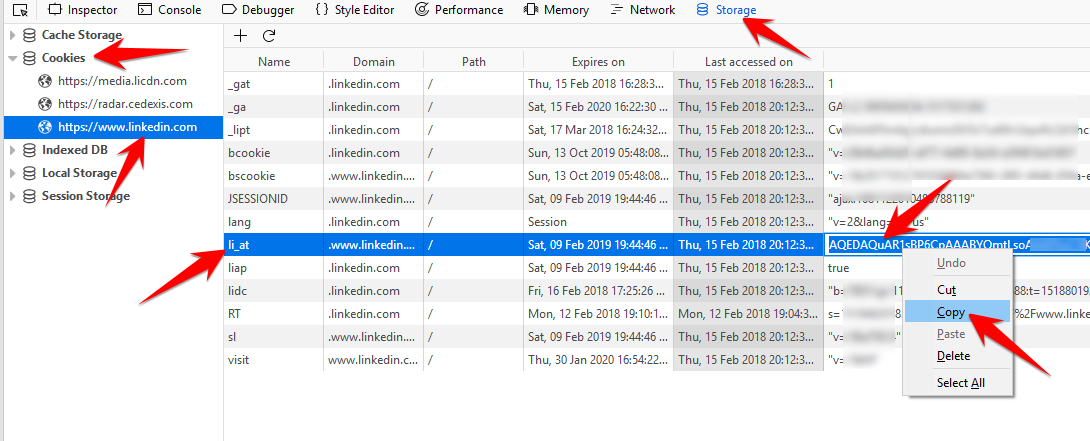The width and height of the screenshot is (1090, 441).
Task: Select the _lipt cookie name
Action: click(237, 130)
